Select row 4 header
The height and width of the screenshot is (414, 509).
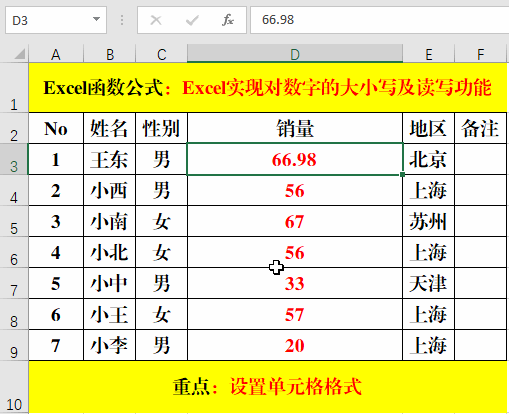pos(14,190)
